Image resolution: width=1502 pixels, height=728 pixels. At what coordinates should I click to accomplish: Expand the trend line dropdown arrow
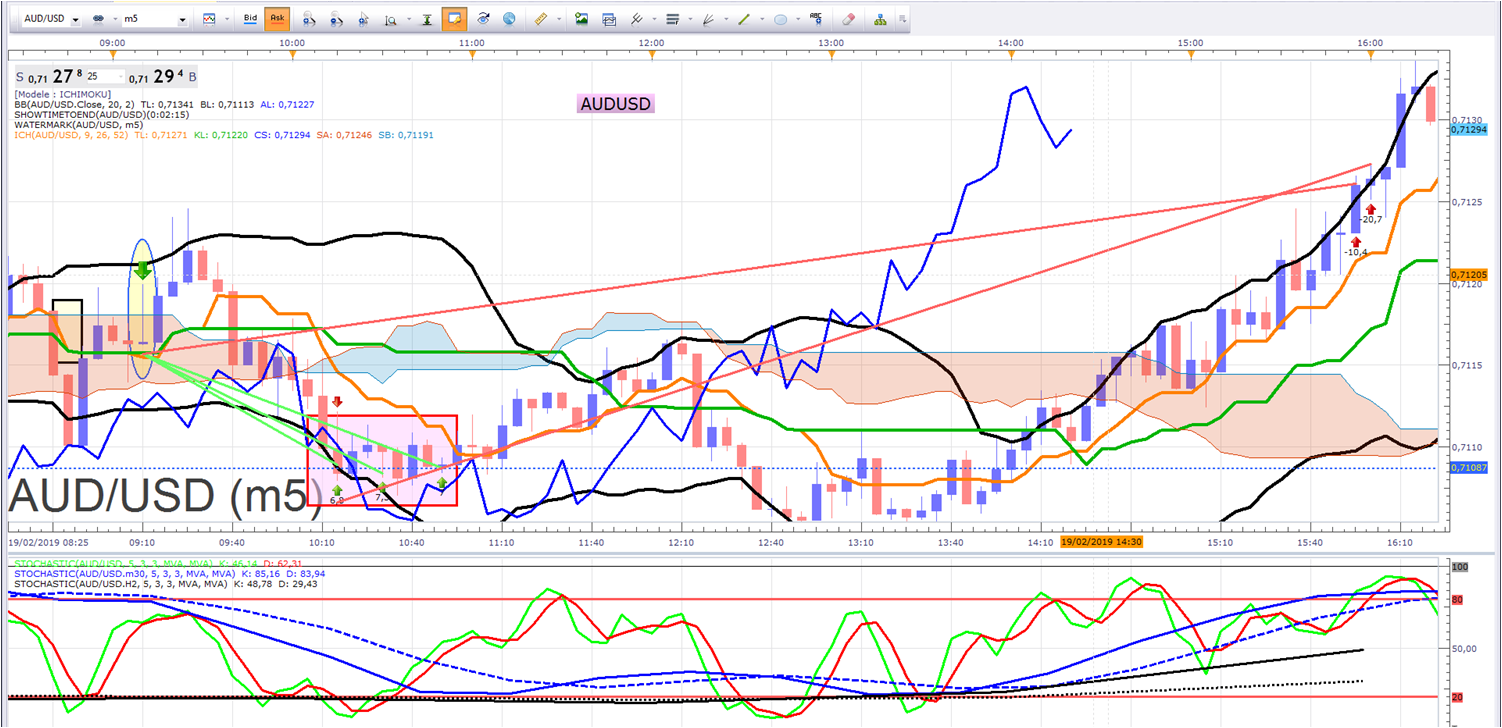click(761, 19)
